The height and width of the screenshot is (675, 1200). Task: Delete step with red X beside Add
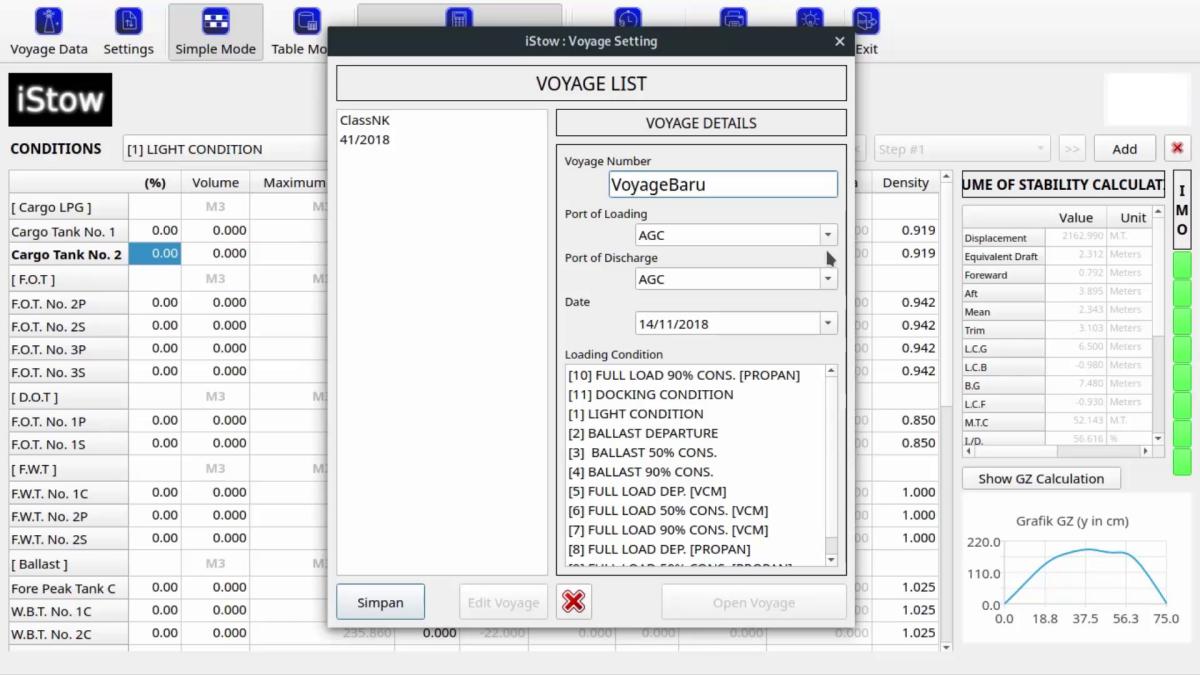tap(1177, 148)
